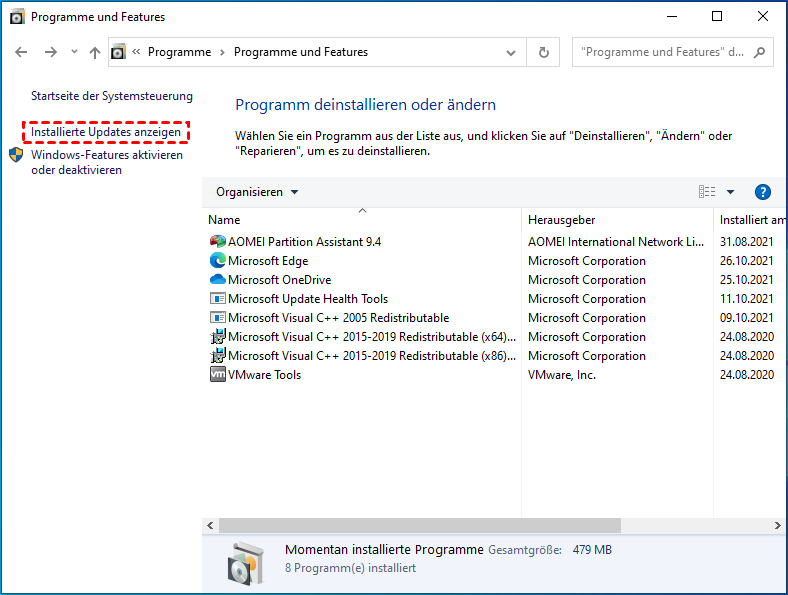788x595 pixels.
Task: Open the recent locations dropdown arrow
Action: point(74,52)
